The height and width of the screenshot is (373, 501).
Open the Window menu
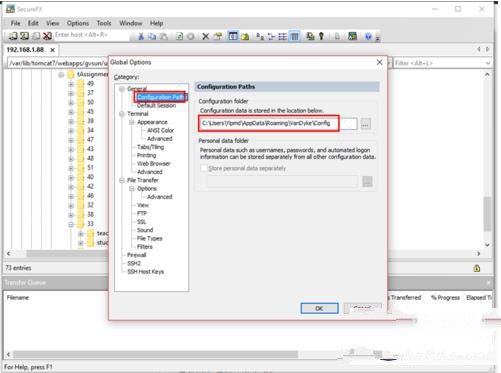click(x=131, y=23)
